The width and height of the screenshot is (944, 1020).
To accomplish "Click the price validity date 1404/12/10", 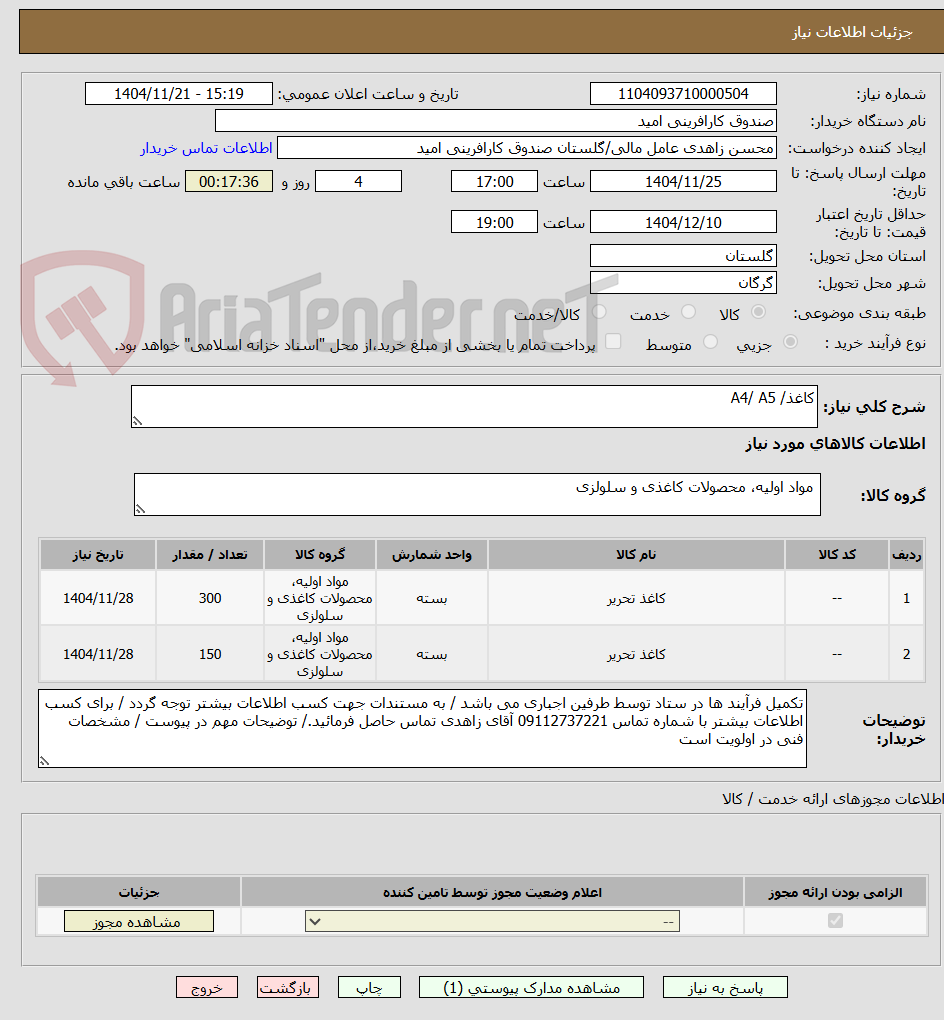I will click(683, 222).
